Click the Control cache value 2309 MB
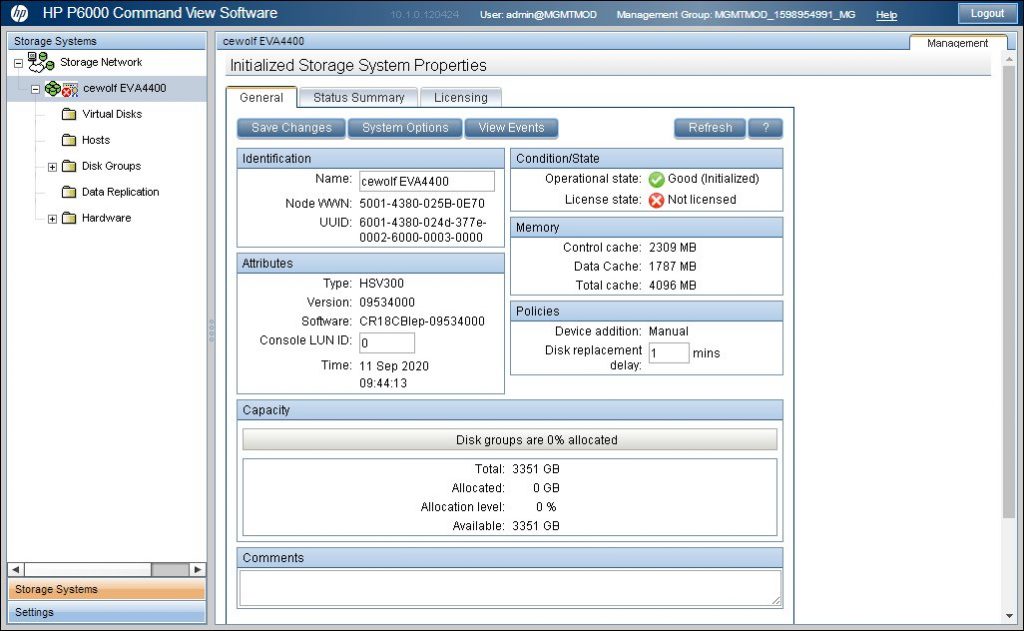The image size is (1024, 631). click(672, 248)
